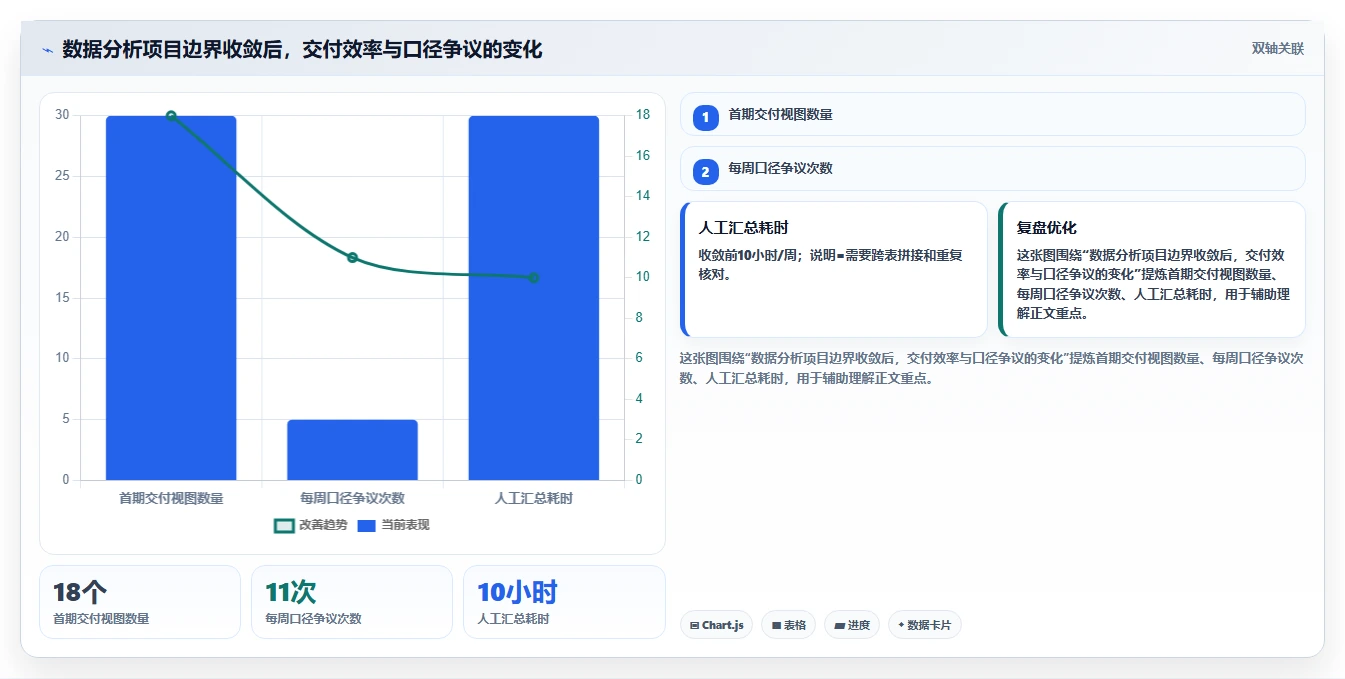Click the lightning icon beside the title
The image size is (1345, 679).
(47, 50)
